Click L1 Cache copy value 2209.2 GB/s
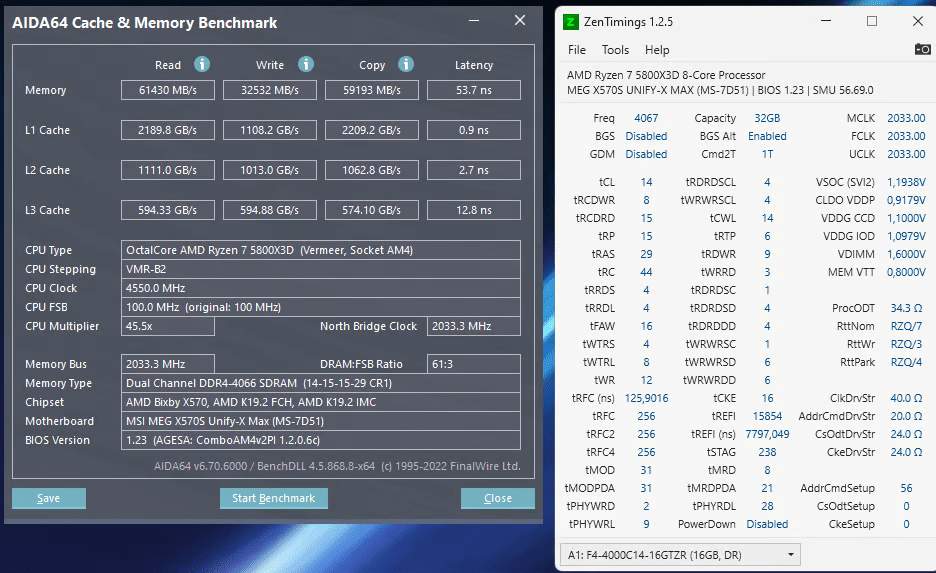This screenshot has width=936, height=573. click(x=372, y=130)
